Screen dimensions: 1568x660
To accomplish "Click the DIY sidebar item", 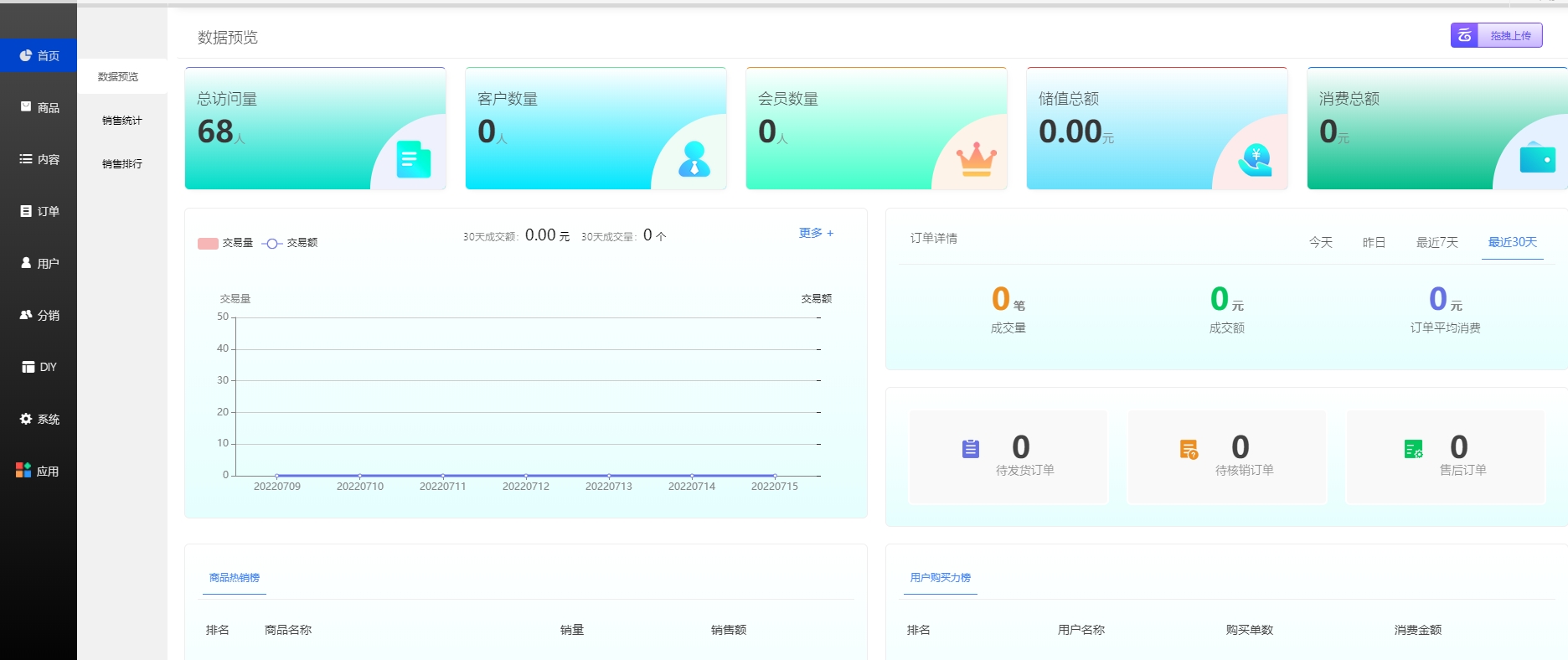I will pyautogui.click(x=39, y=367).
